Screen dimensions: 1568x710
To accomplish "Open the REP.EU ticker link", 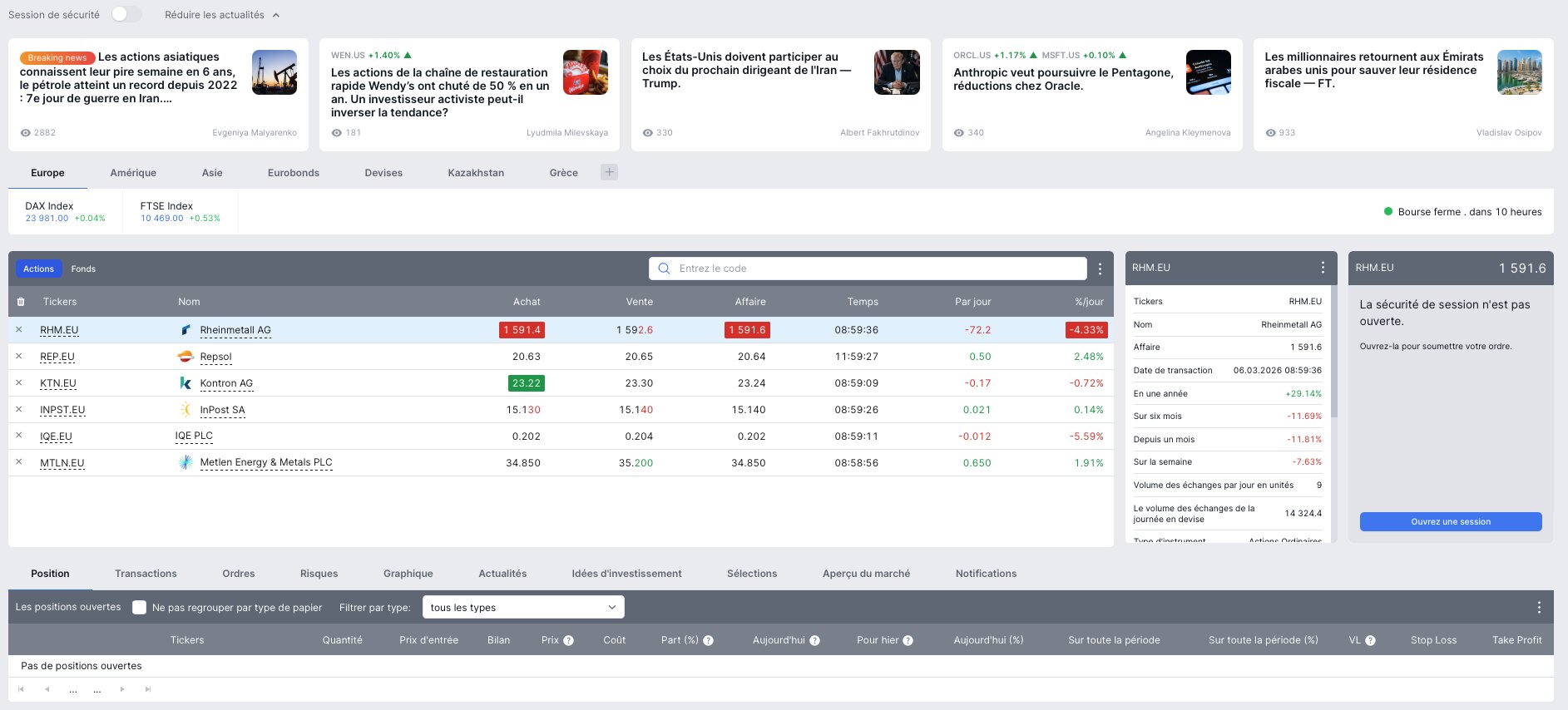I will [x=57, y=357].
